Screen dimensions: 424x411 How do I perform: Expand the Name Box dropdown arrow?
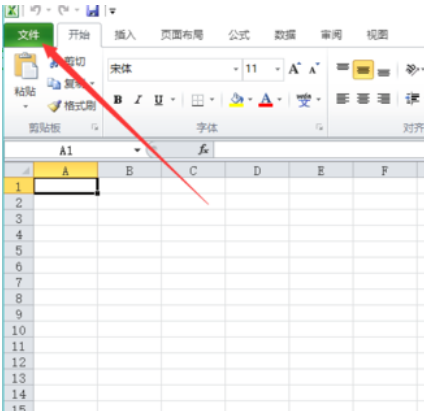[x=137, y=150]
